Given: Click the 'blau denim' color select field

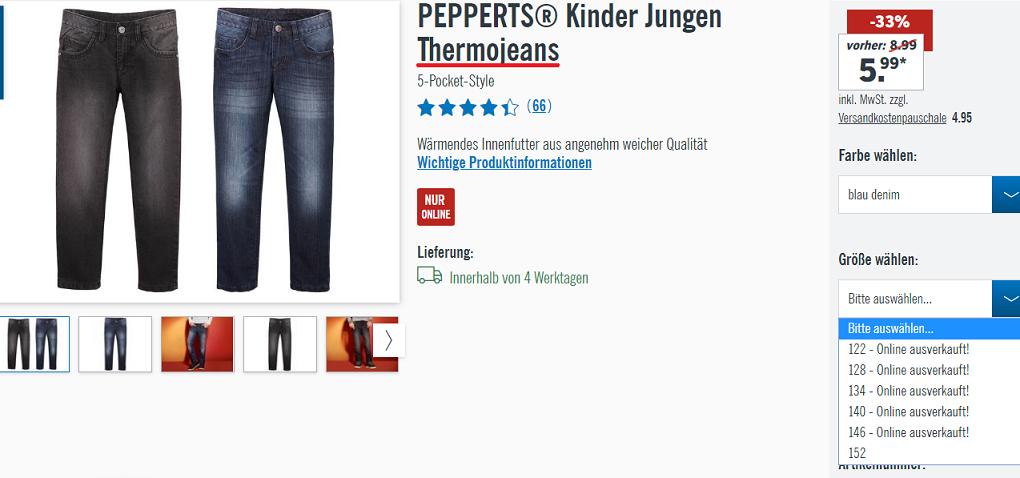Looking at the screenshot, I should click(x=915, y=194).
